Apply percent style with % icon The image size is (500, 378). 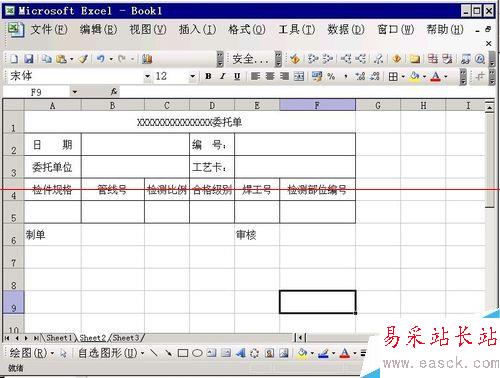tap(331, 76)
